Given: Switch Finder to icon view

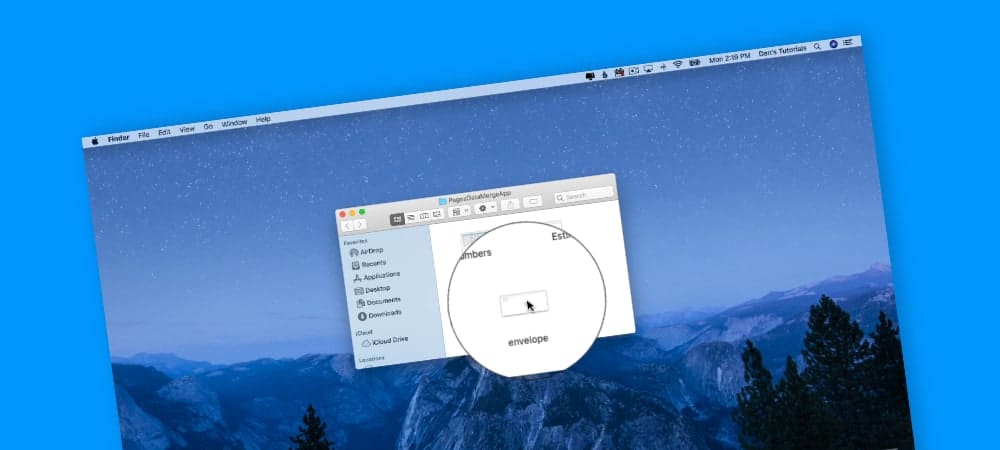Looking at the screenshot, I should pos(397,218).
